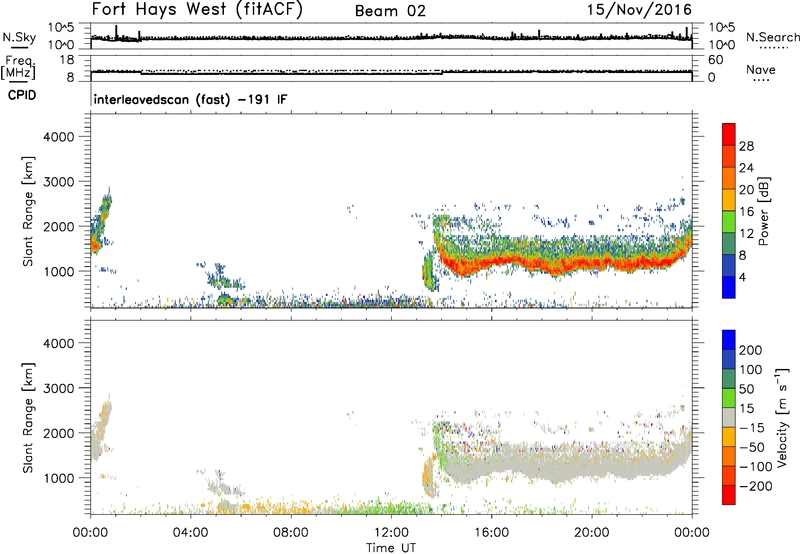The height and width of the screenshot is (554, 800).
Task: Click the 2000 km tick in velocity panel
Action: [x=59, y=433]
